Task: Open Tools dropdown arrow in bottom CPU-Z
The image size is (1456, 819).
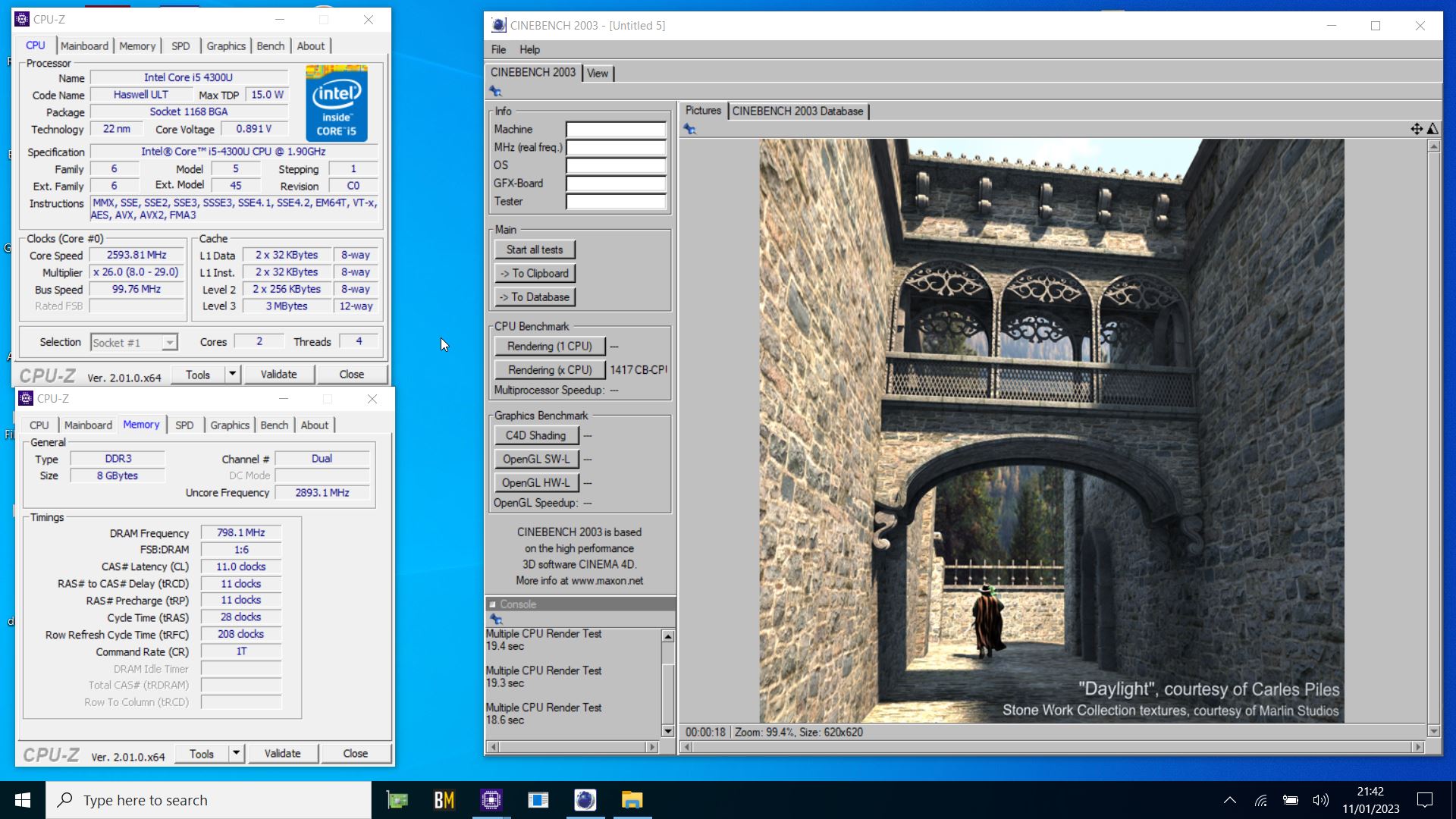Action: 236,754
